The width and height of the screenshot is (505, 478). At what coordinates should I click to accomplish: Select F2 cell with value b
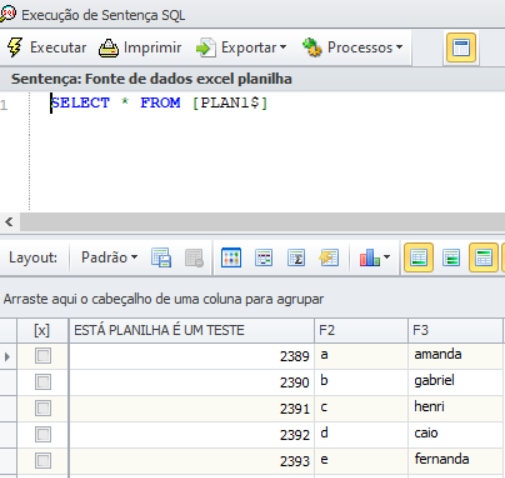361,382
